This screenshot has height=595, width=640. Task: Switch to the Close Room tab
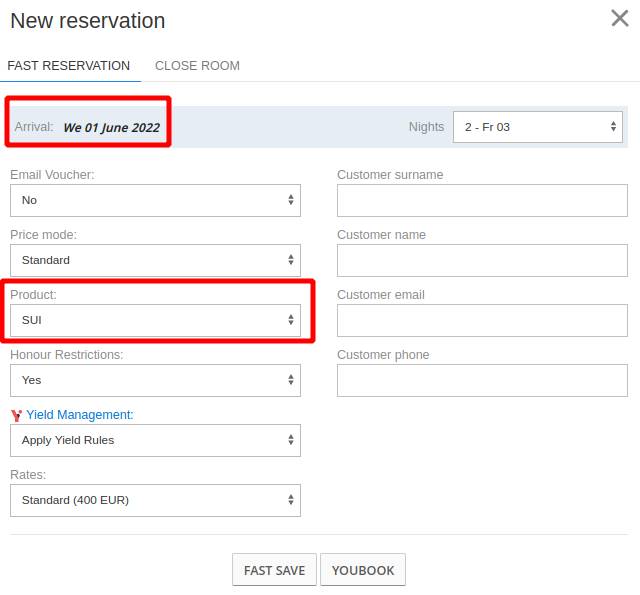click(x=197, y=66)
